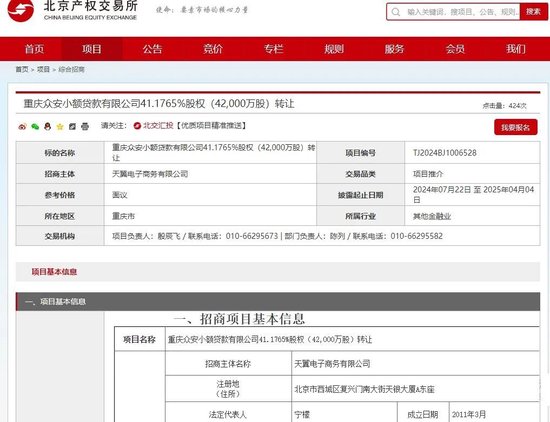Click phone number 010-66295582
Viewport: 550px width, 422px height.
coord(417,236)
